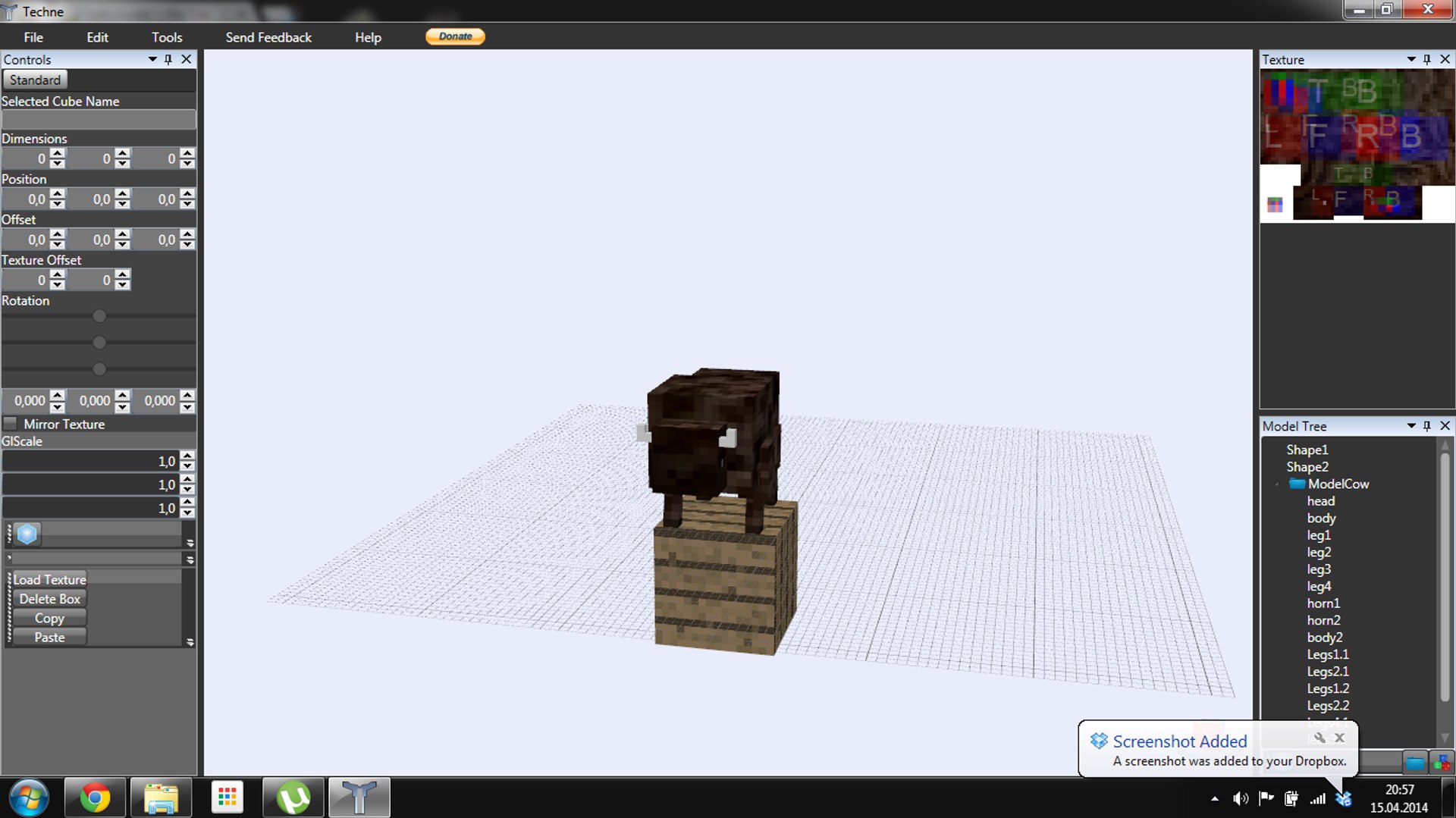Click the second Rotation slider handle
This screenshot has height=818, width=1456.
[99, 343]
